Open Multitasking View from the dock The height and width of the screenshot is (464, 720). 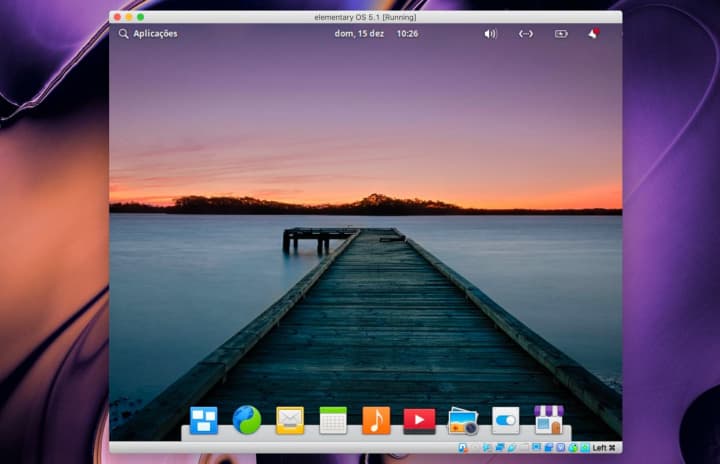tap(204, 420)
